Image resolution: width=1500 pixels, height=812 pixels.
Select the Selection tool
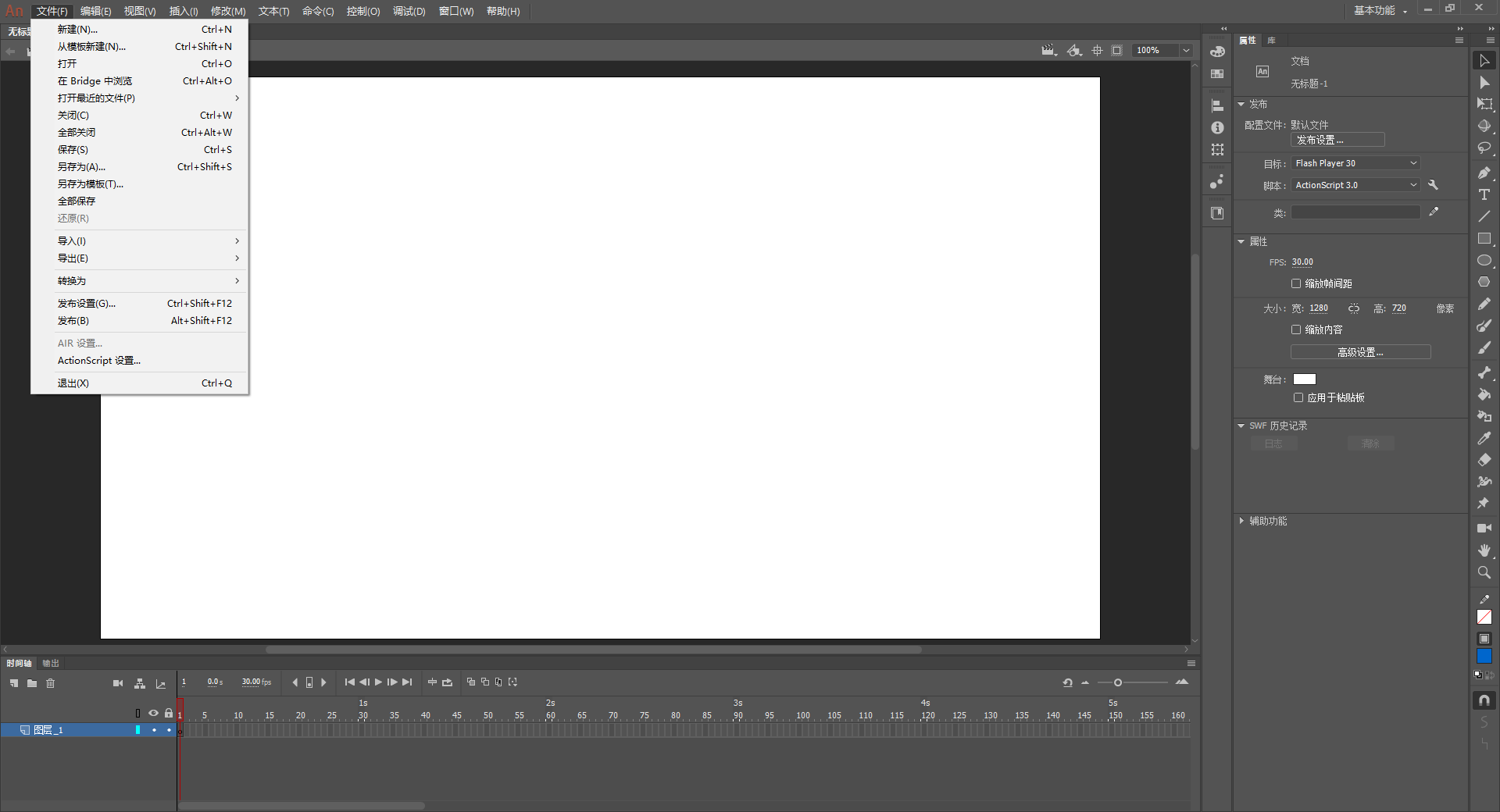(x=1484, y=61)
